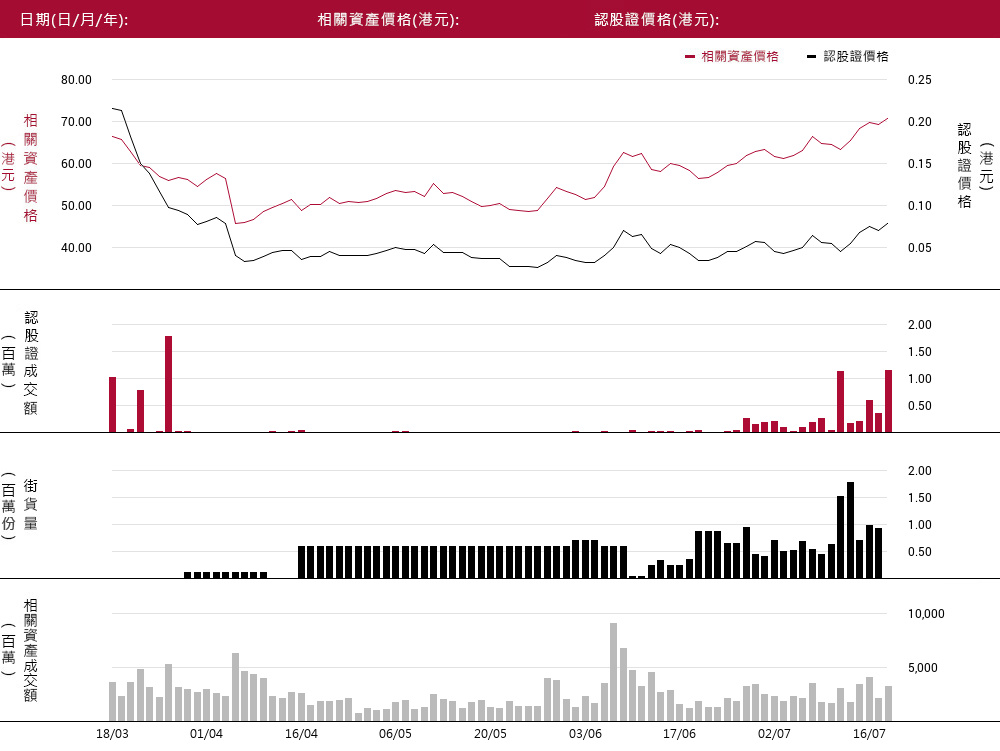Image resolution: width=1000 pixels, height=751 pixels.
Task: Click the 50.00 underlying price axis value
Action: pyautogui.click(x=77, y=206)
